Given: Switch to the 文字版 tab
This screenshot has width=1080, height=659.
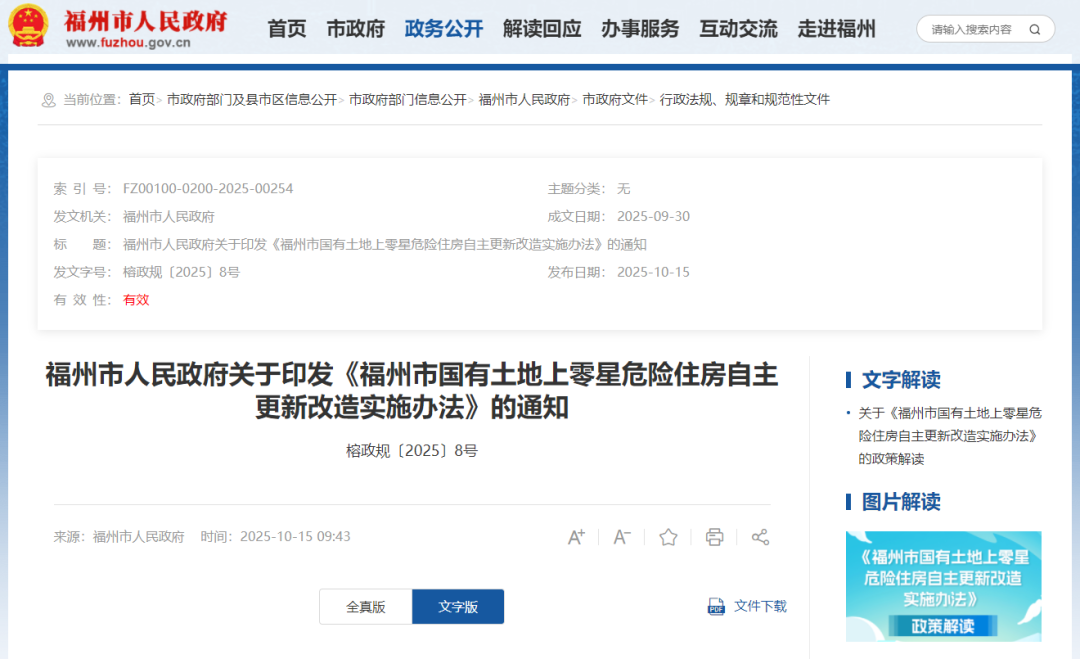Looking at the screenshot, I should click(457, 606).
